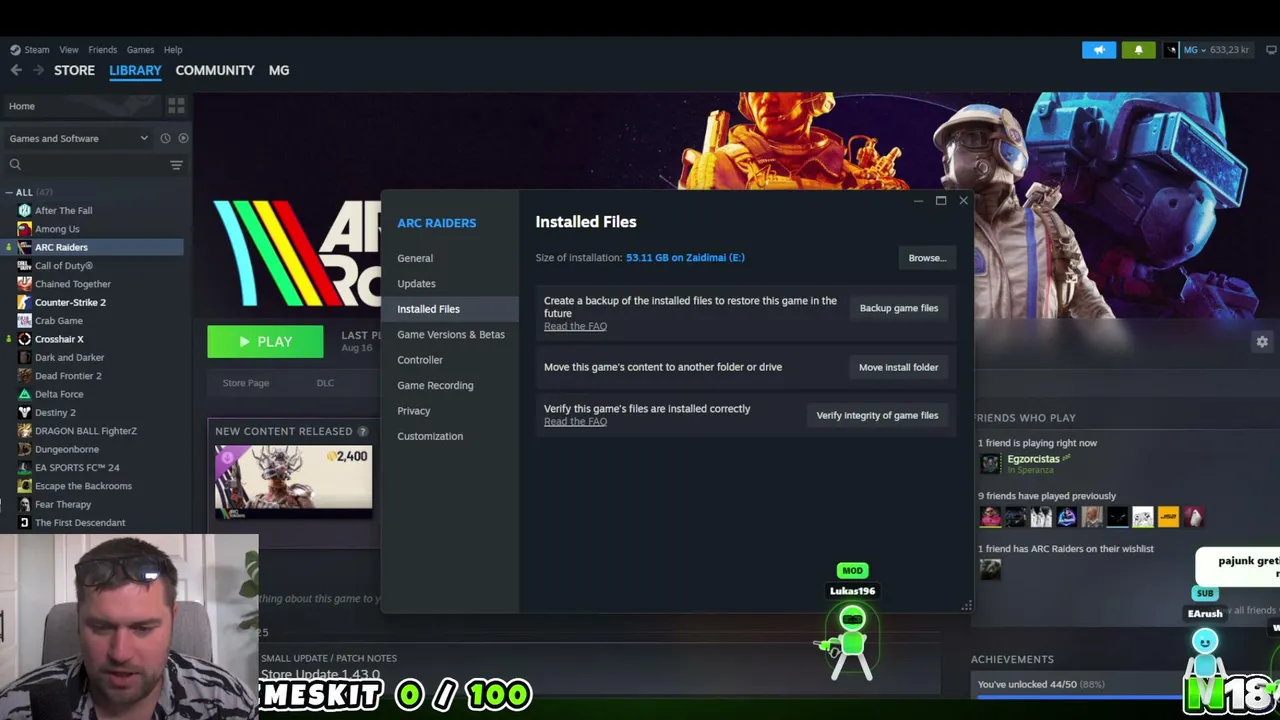The height and width of the screenshot is (720, 1280).
Task: Click the After The Fall game icon
Action: (25, 210)
